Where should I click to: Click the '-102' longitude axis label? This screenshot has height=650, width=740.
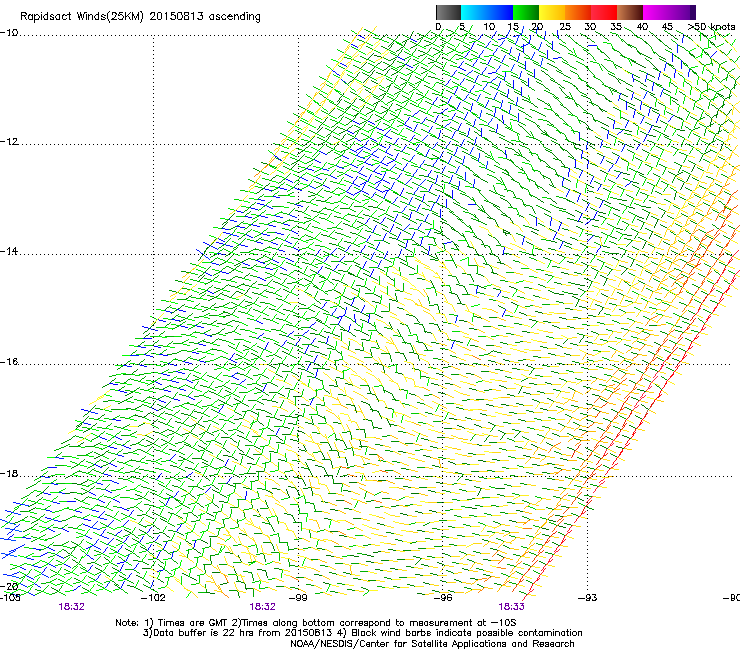[x=153, y=598]
